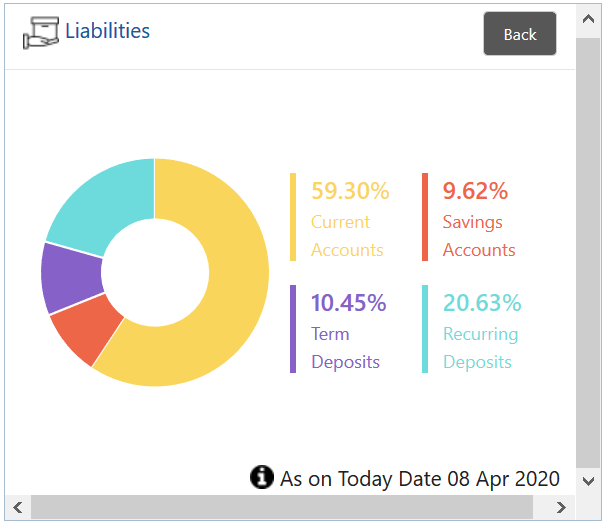Click the vertical scrollbar up arrow

pos(588,17)
